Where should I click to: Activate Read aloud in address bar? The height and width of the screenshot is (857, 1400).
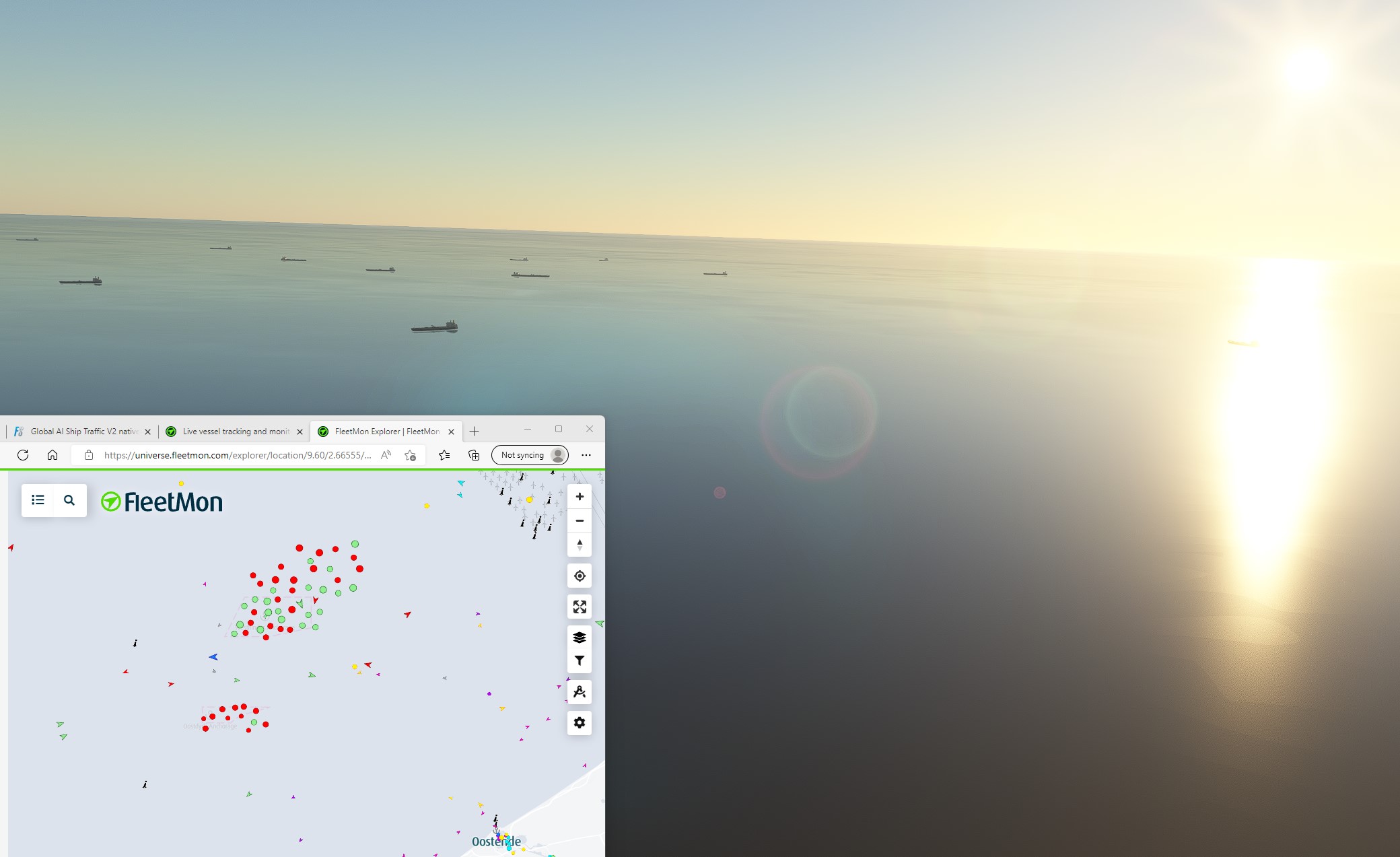(386, 455)
